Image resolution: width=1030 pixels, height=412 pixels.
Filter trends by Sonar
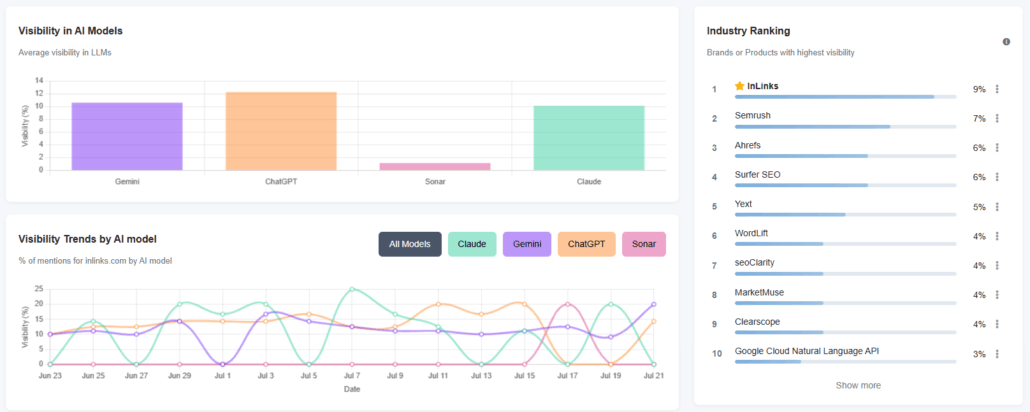point(644,244)
